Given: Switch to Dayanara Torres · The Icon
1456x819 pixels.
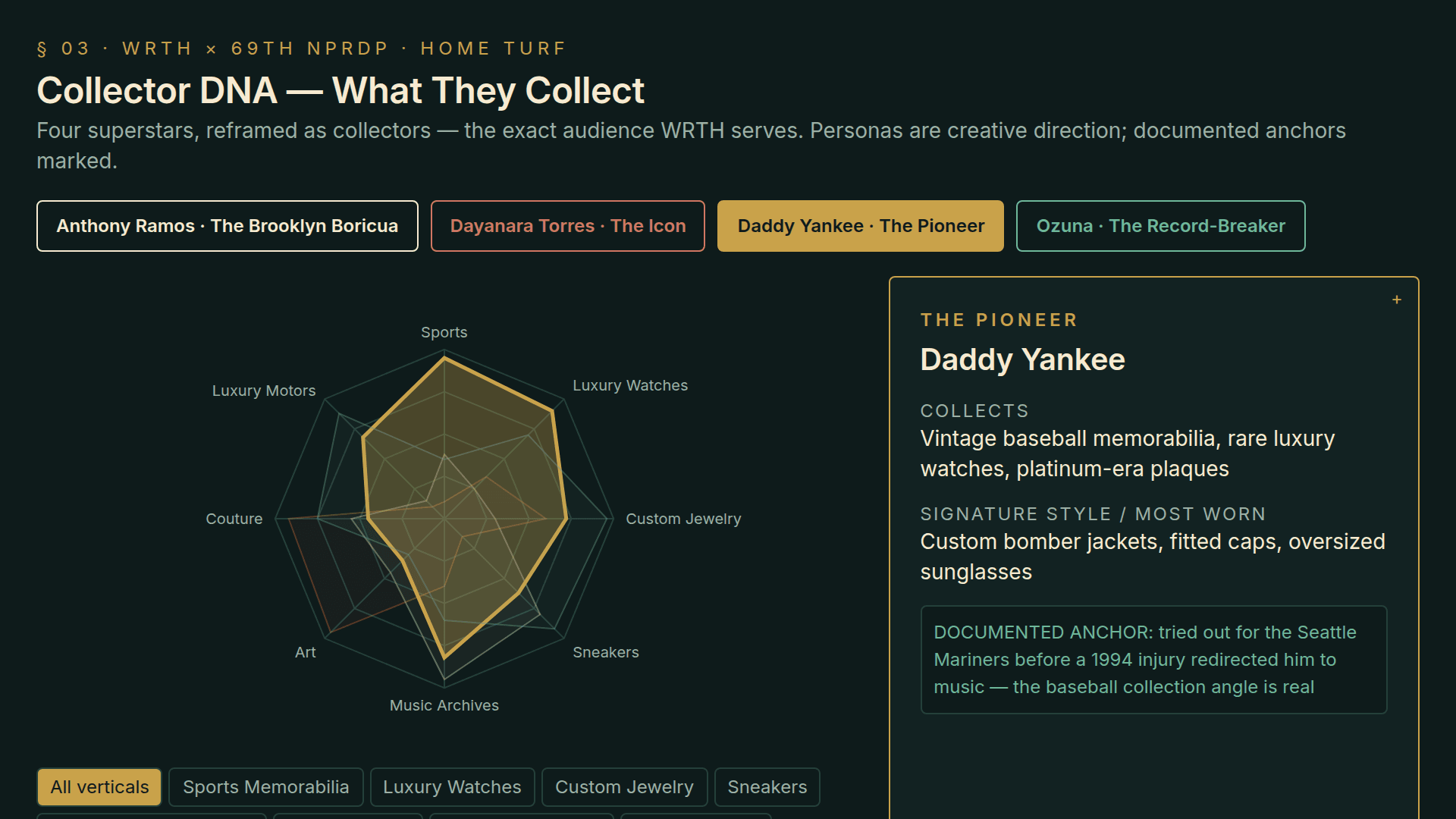Looking at the screenshot, I should tap(568, 226).
